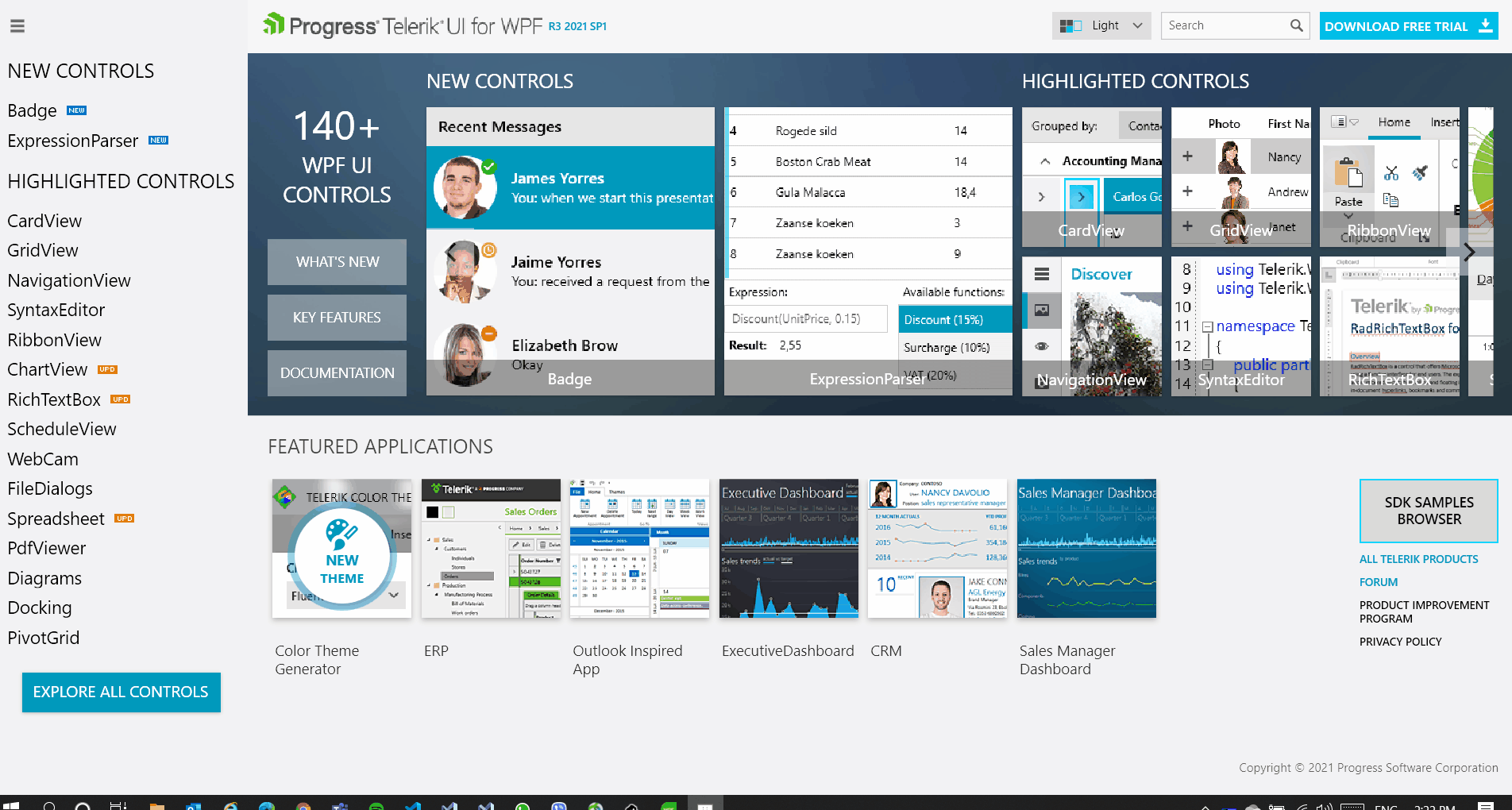Open Spreadsheet from the sidebar
The height and width of the screenshot is (810, 1512).
(x=56, y=519)
